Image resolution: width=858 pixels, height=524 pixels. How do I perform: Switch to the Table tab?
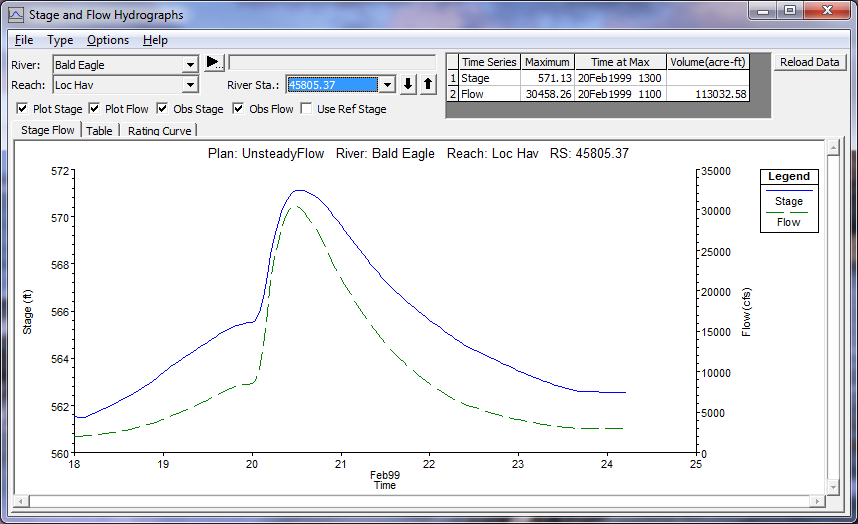(99, 130)
